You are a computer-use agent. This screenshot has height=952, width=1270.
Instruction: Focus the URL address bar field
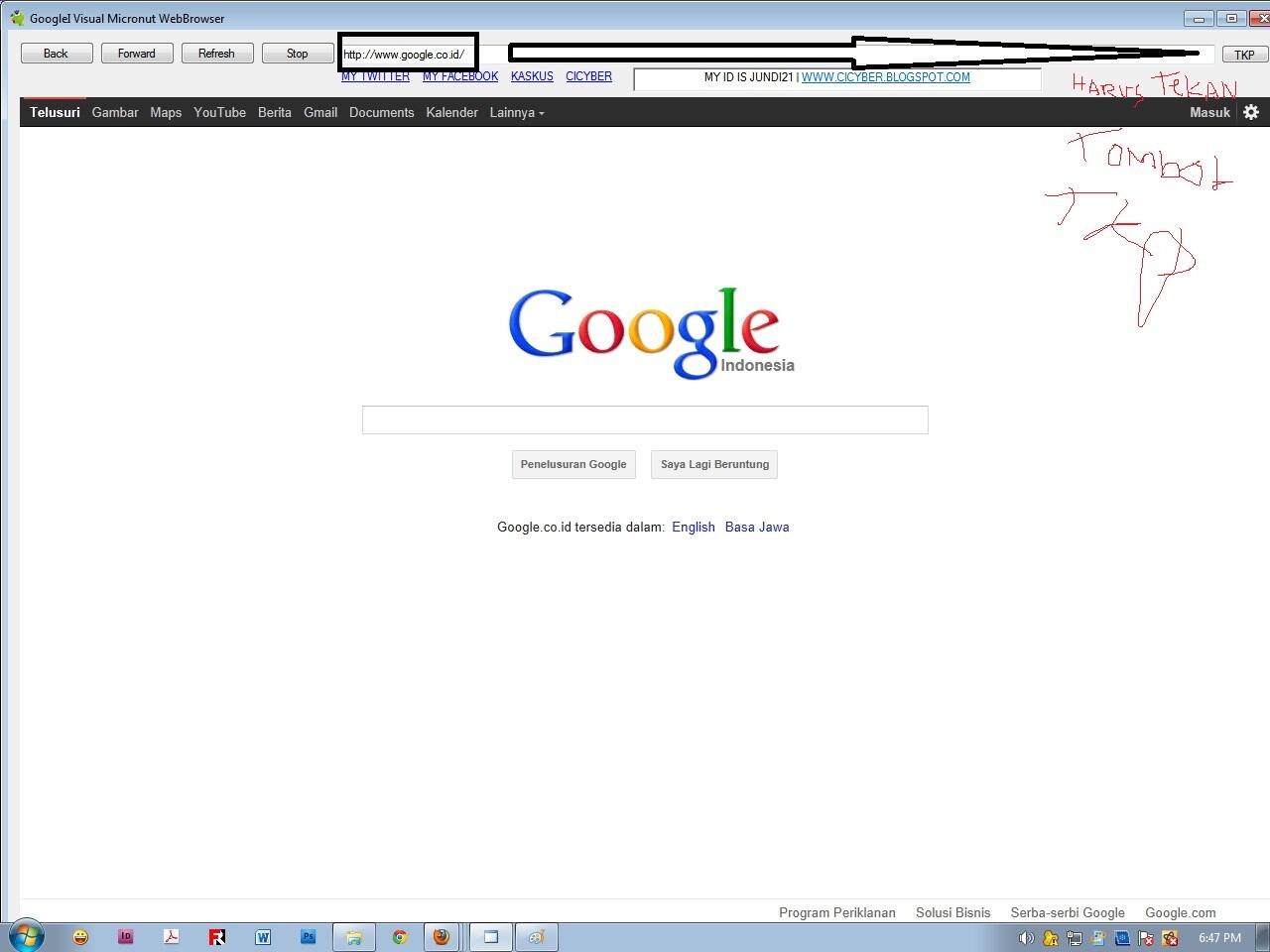pos(777,55)
